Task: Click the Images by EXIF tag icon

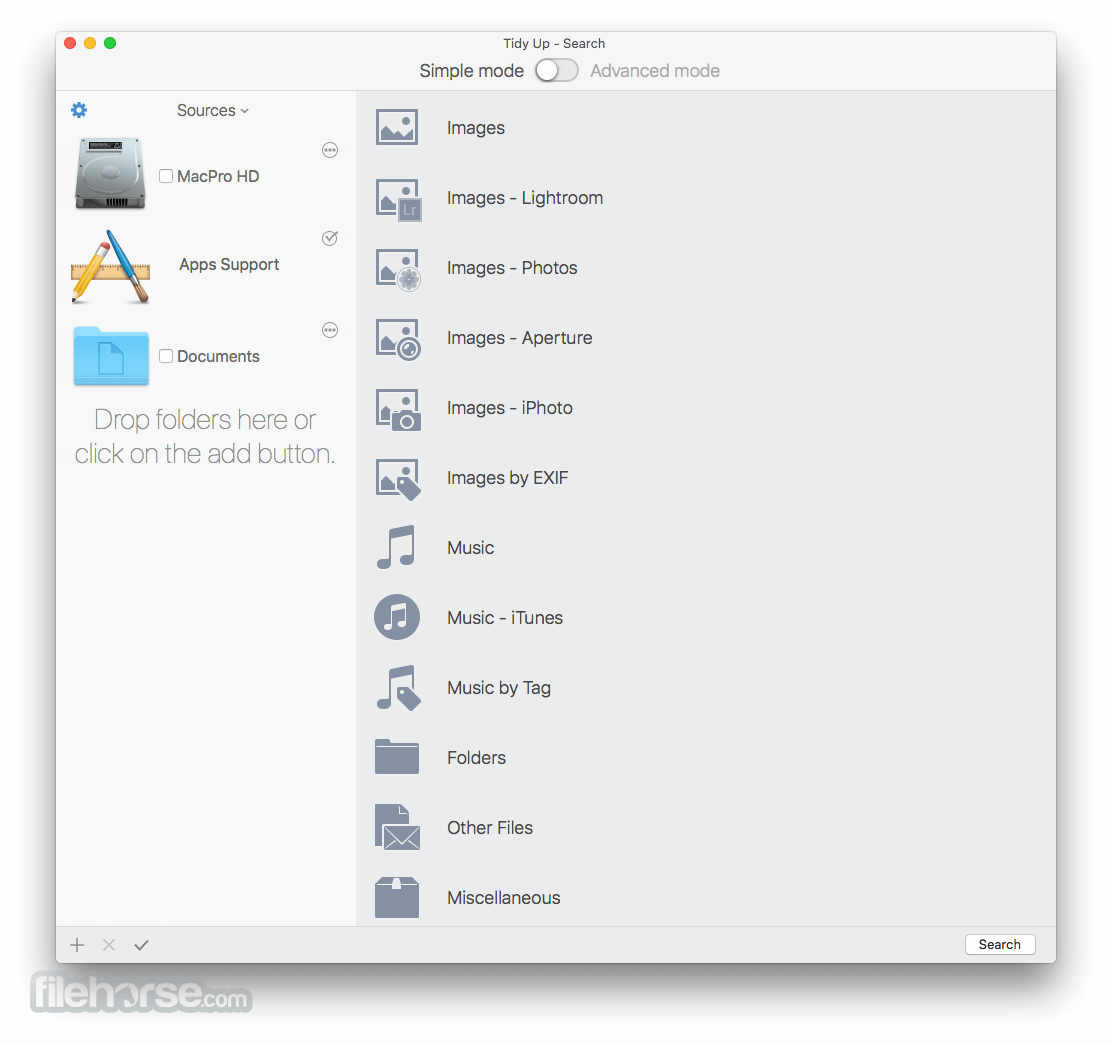Action: click(398, 479)
